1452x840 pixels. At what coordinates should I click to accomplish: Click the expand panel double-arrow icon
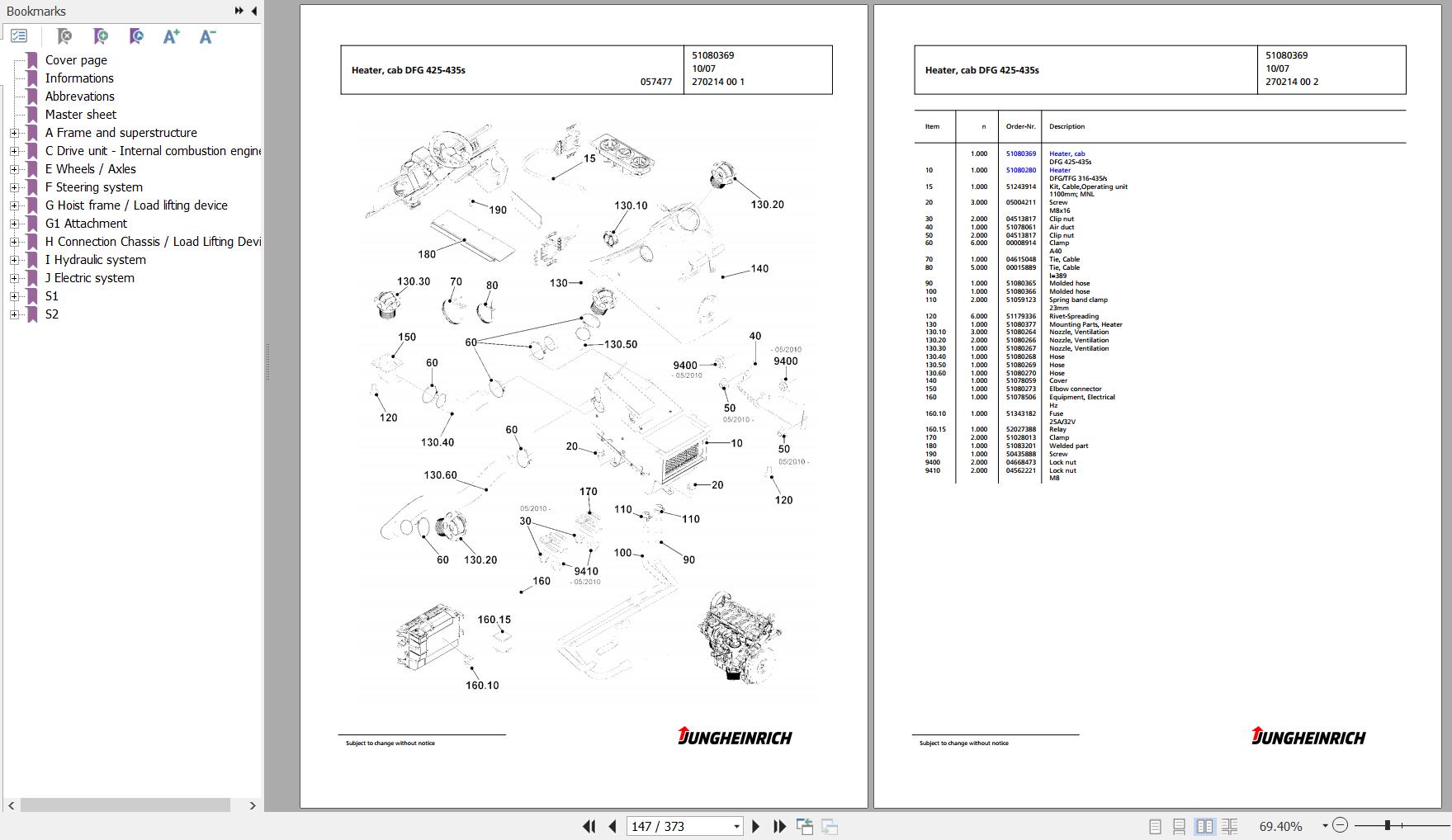point(239,11)
